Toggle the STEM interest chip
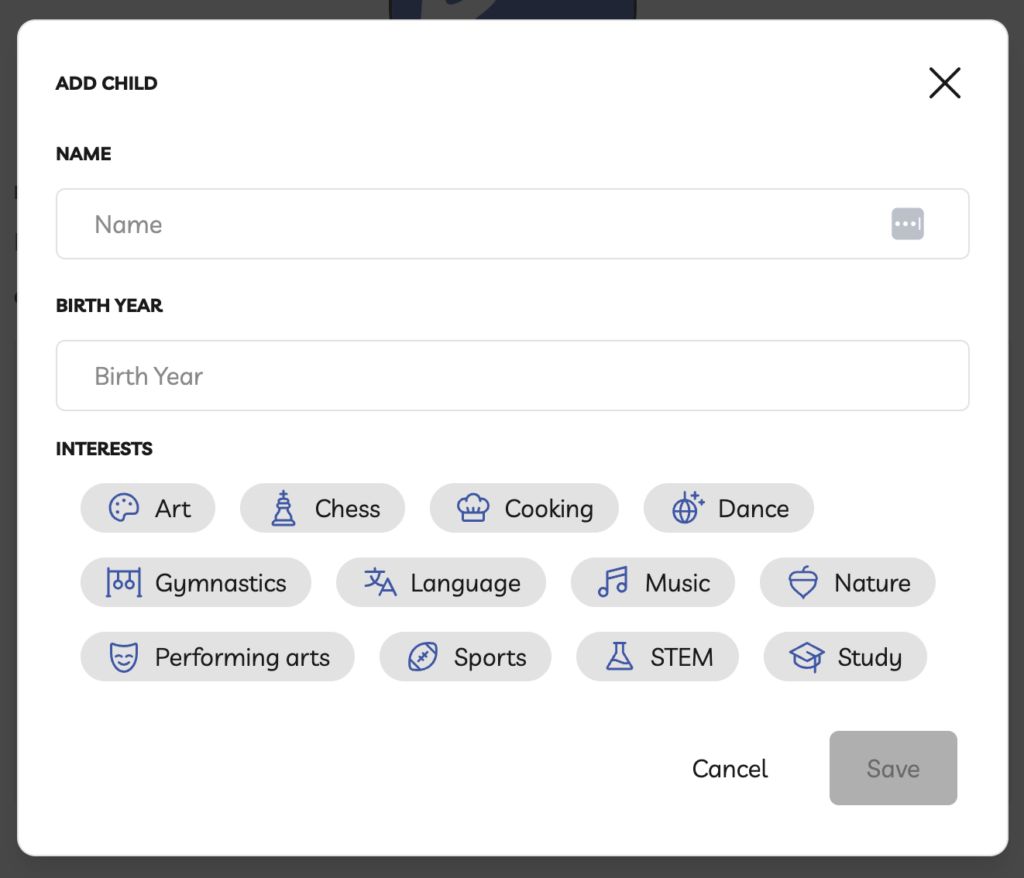The image size is (1024, 878). (657, 657)
